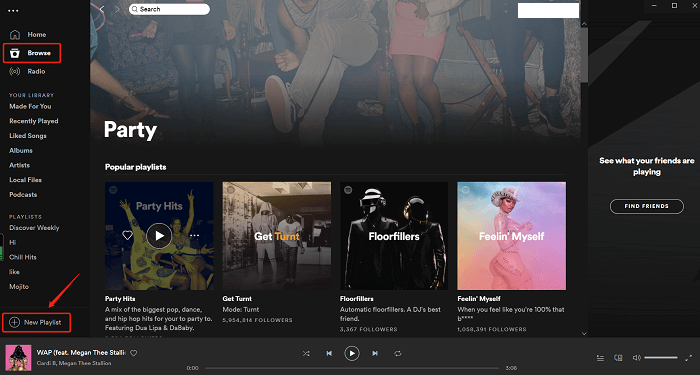Open Made For You library
The height and width of the screenshot is (375, 700).
[30, 106]
